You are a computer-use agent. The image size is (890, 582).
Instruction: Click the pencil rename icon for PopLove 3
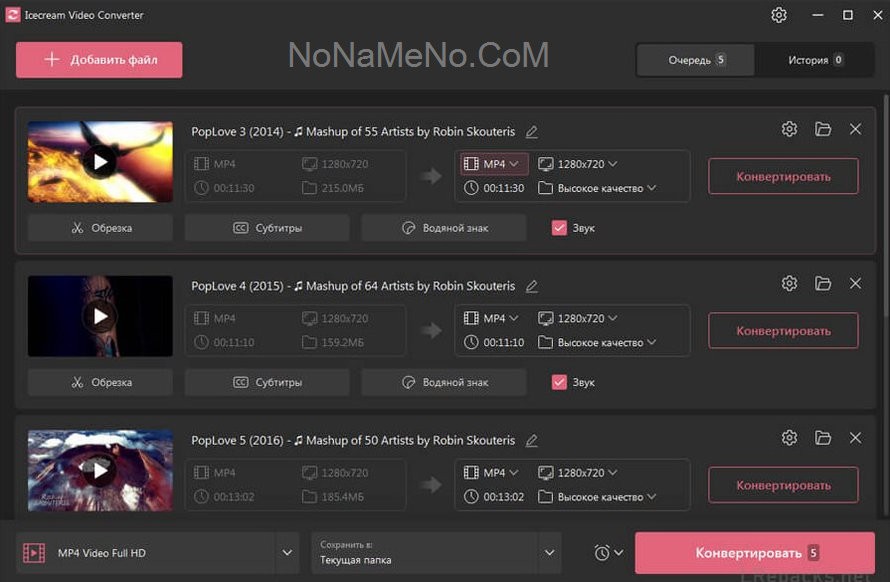pyautogui.click(x=532, y=132)
